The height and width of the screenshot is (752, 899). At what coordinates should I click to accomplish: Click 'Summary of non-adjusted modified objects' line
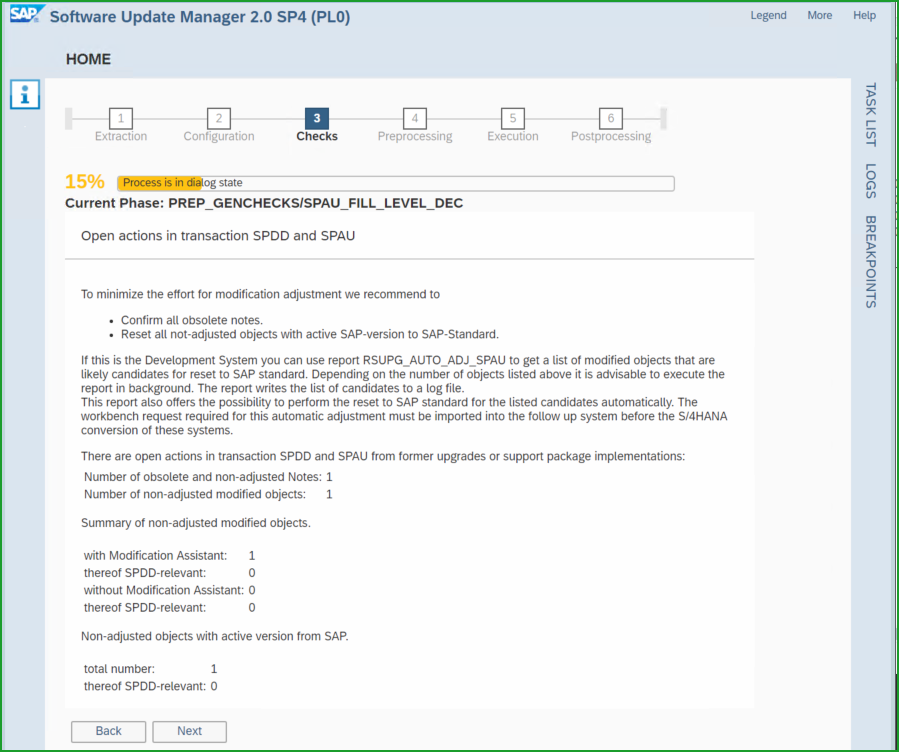pyautogui.click(x=196, y=523)
